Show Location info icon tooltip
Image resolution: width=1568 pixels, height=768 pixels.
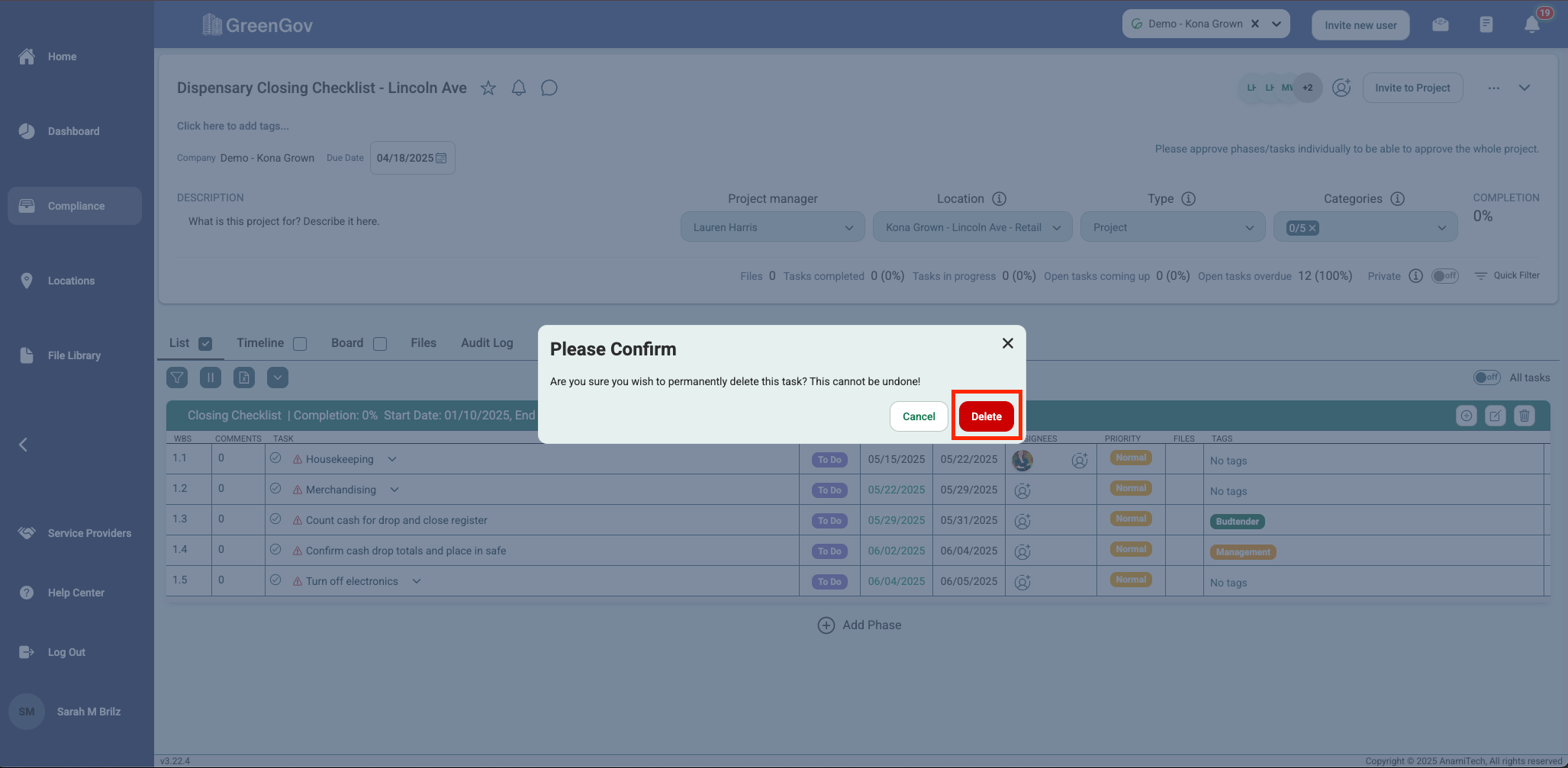[x=1000, y=199]
